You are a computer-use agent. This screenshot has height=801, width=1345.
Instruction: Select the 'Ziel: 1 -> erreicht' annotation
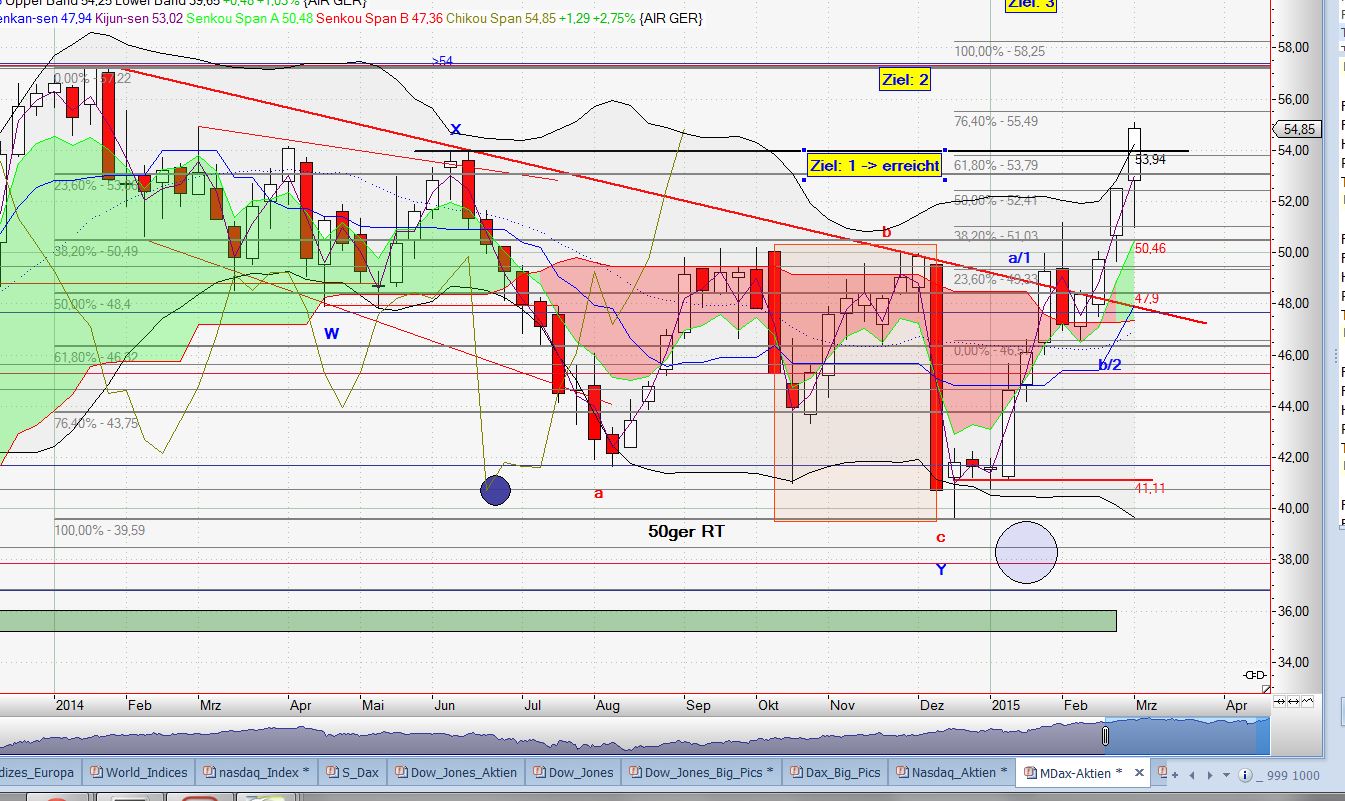tap(874, 165)
